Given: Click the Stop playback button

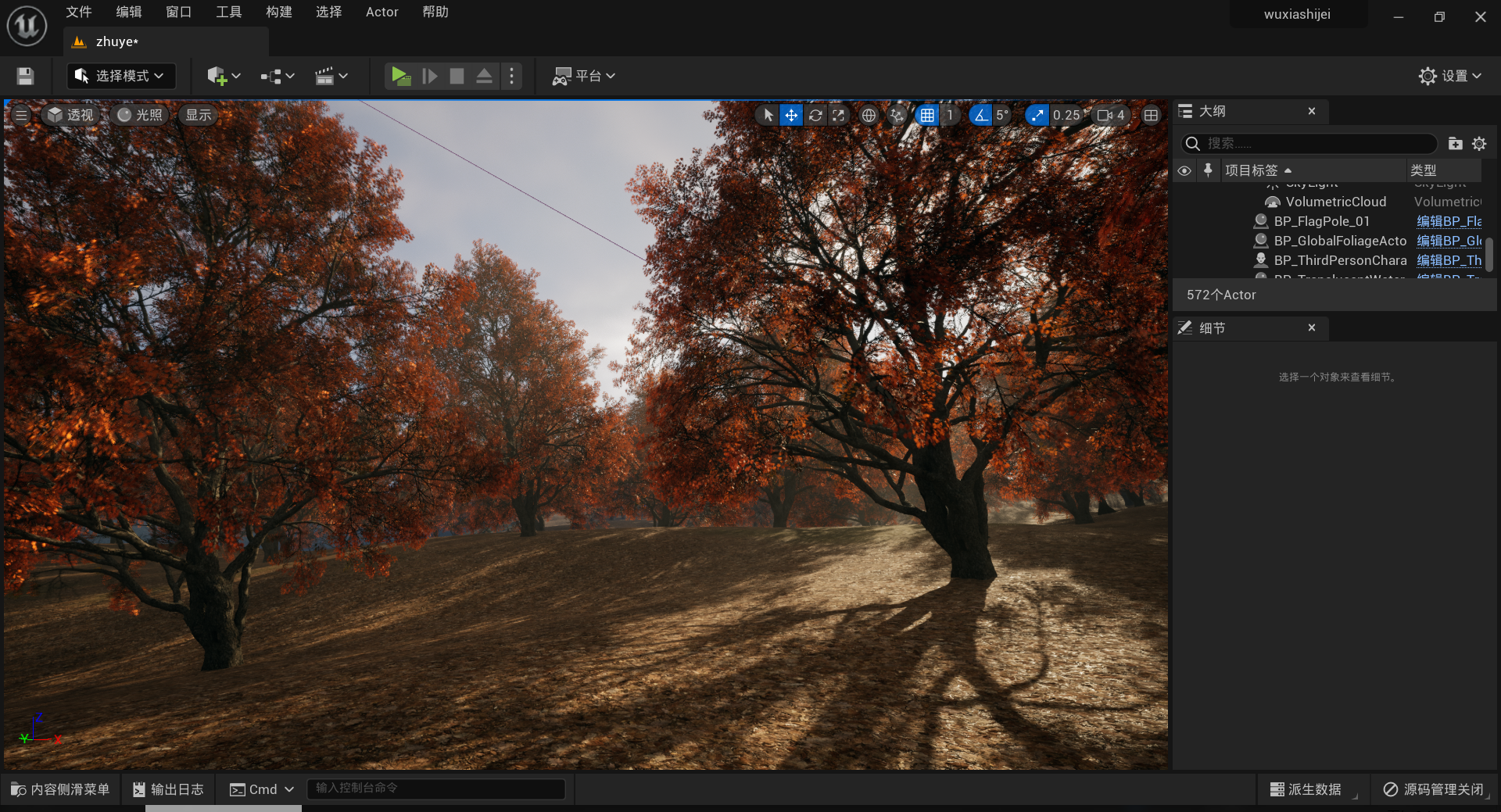Looking at the screenshot, I should point(457,76).
